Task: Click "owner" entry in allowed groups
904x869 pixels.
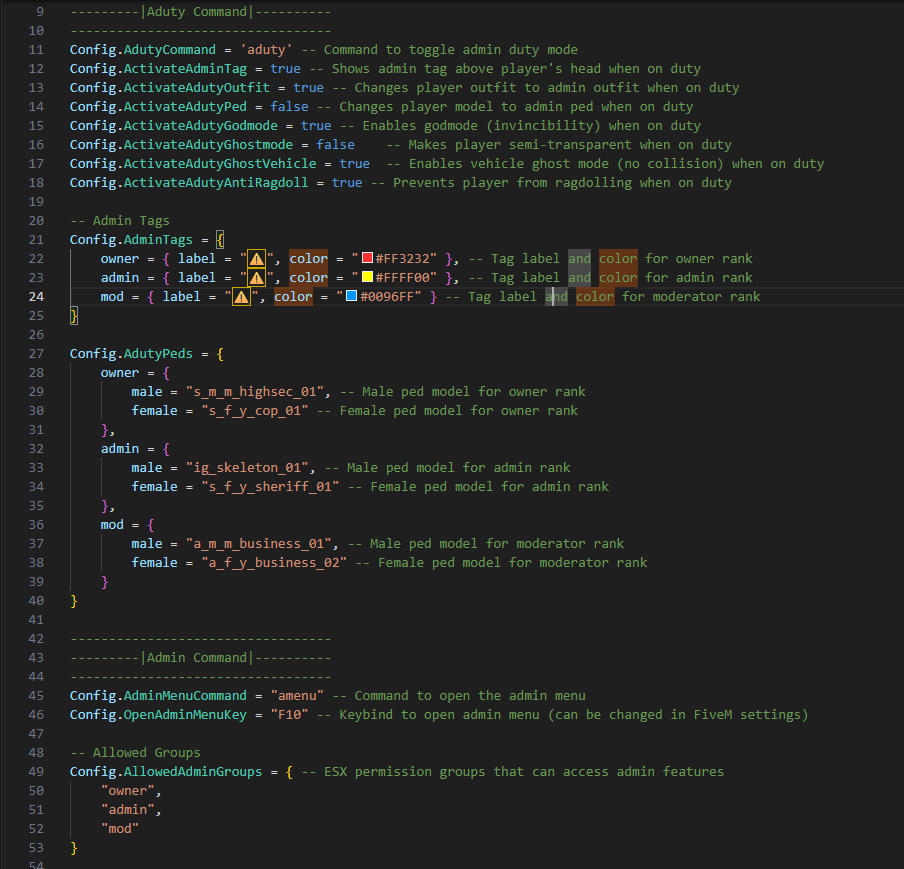Action: 128,791
